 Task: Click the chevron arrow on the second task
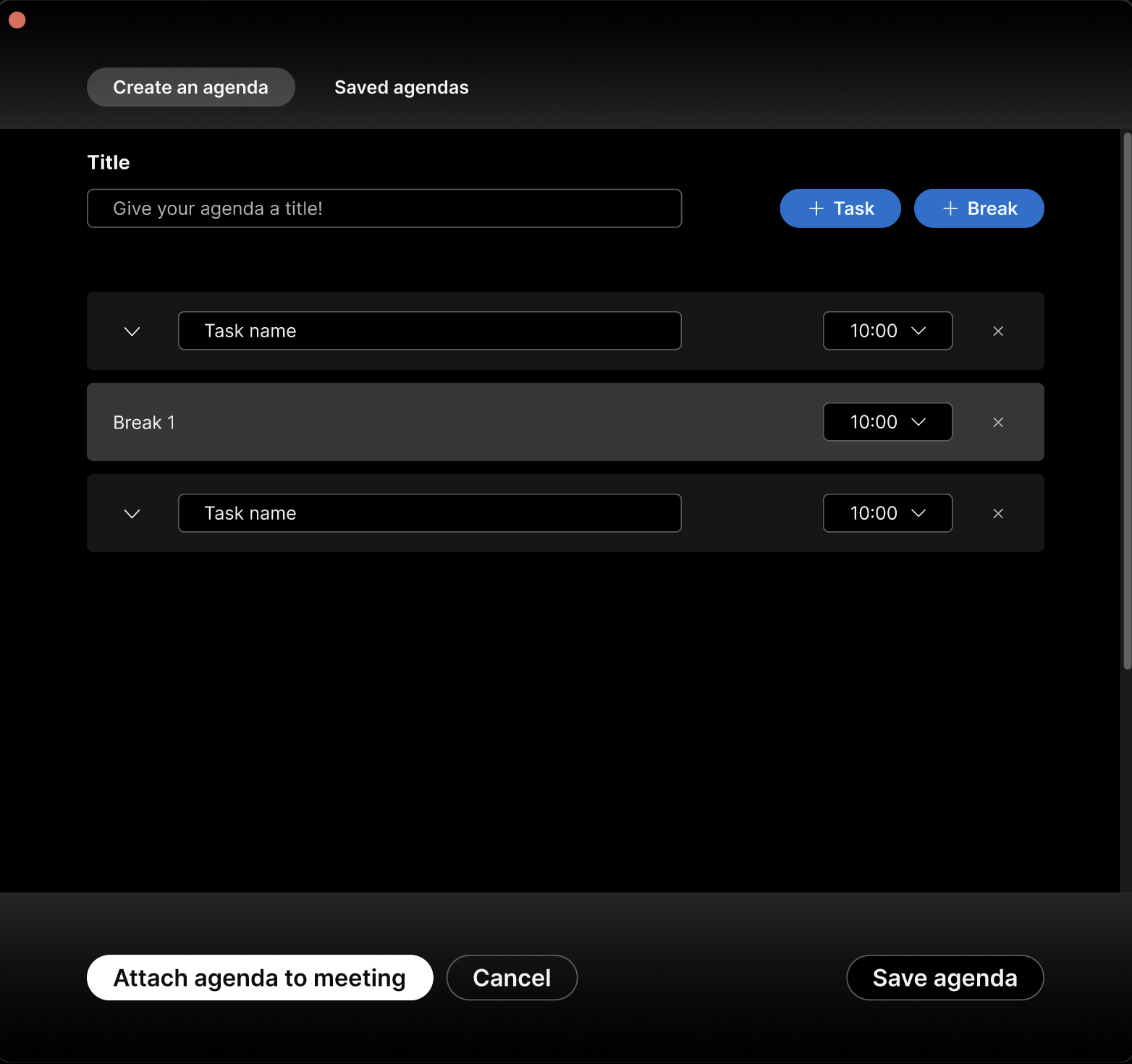coord(132,513)
